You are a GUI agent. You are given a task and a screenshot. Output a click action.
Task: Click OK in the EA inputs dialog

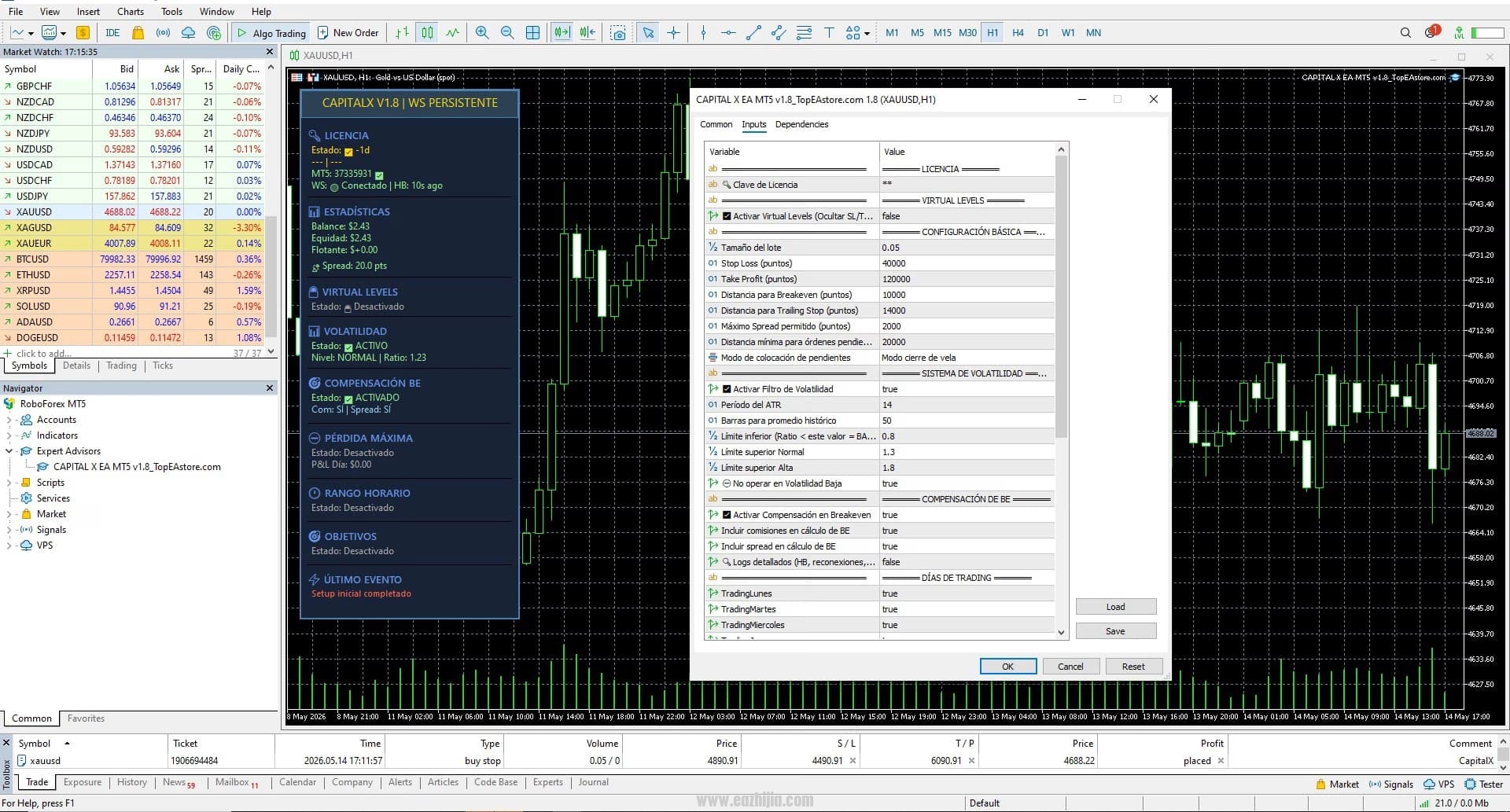point(1007,667)
